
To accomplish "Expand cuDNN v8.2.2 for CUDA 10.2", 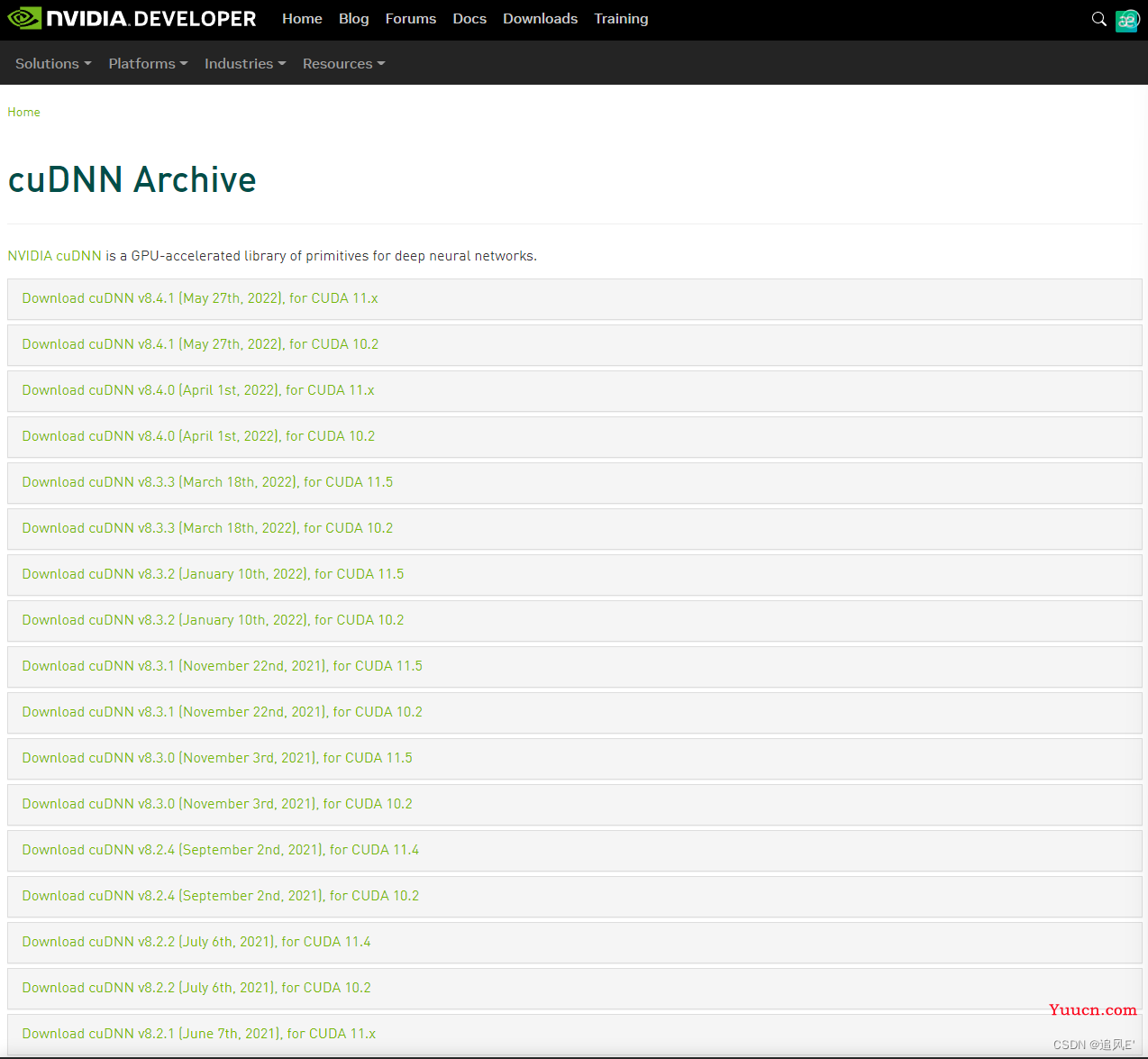I will 574,989.
